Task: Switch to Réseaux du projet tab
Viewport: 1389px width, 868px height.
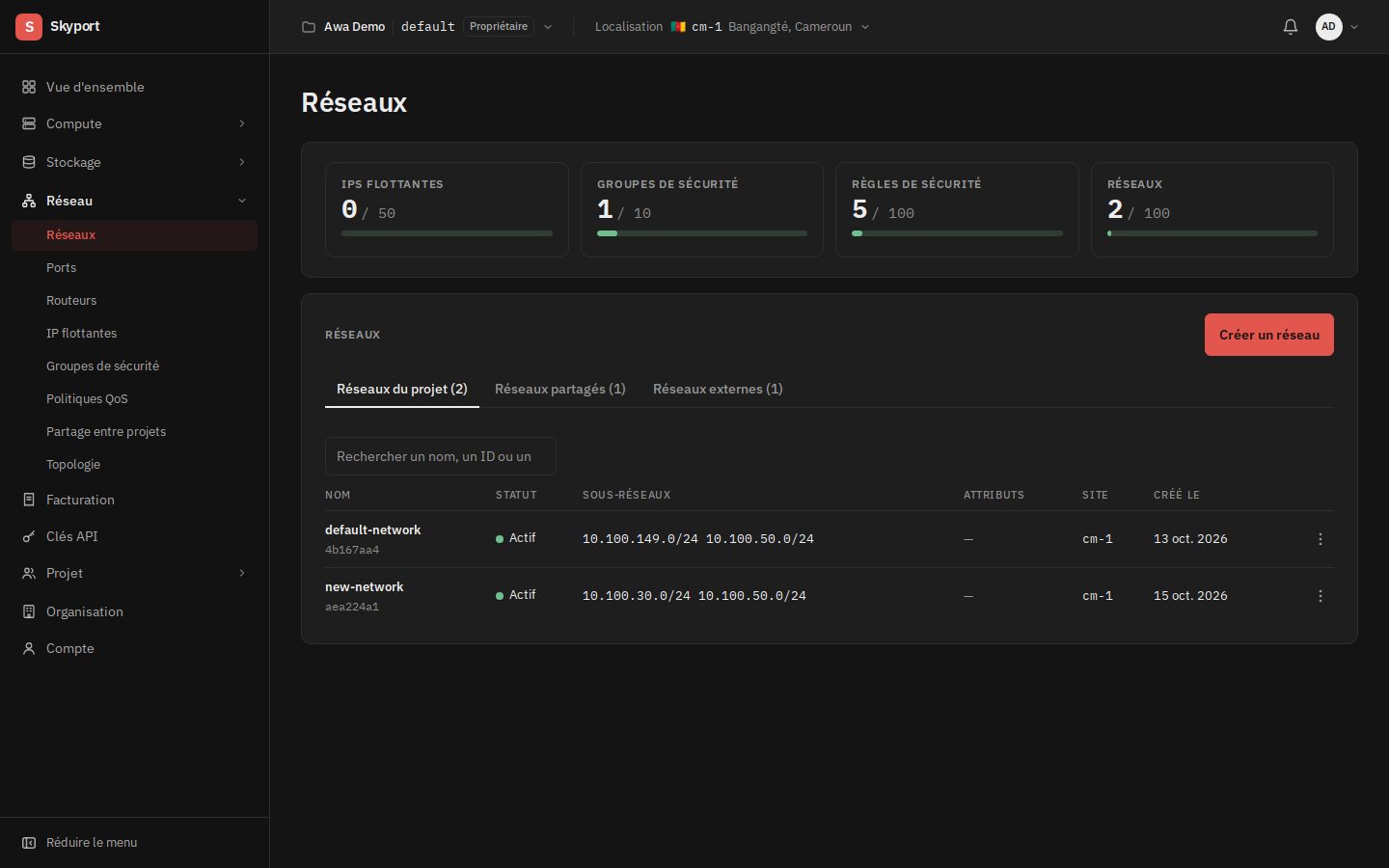Action: pyautogui.click(x=402, y=389)
